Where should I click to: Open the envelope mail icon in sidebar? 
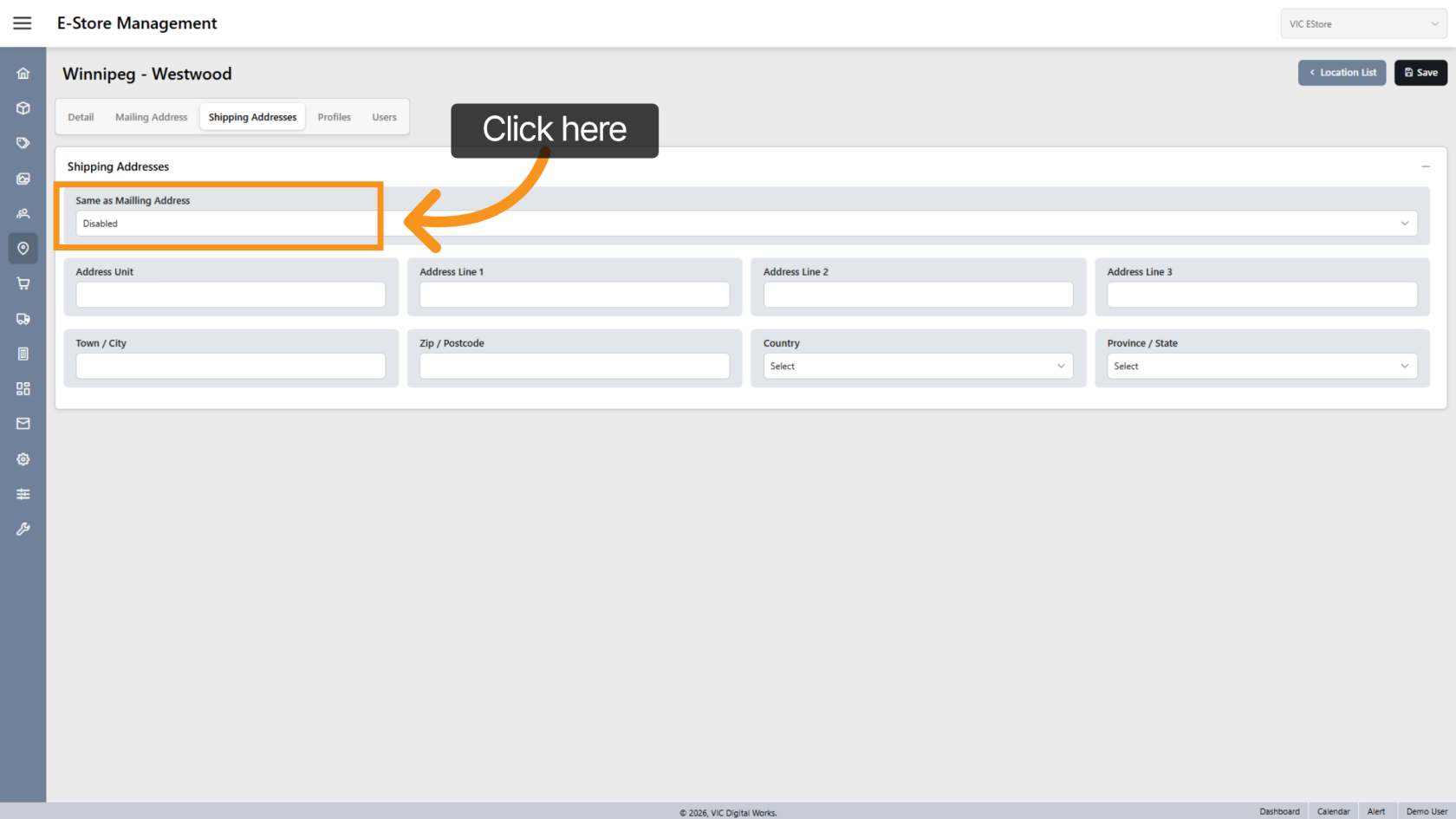tap(23, 424)
